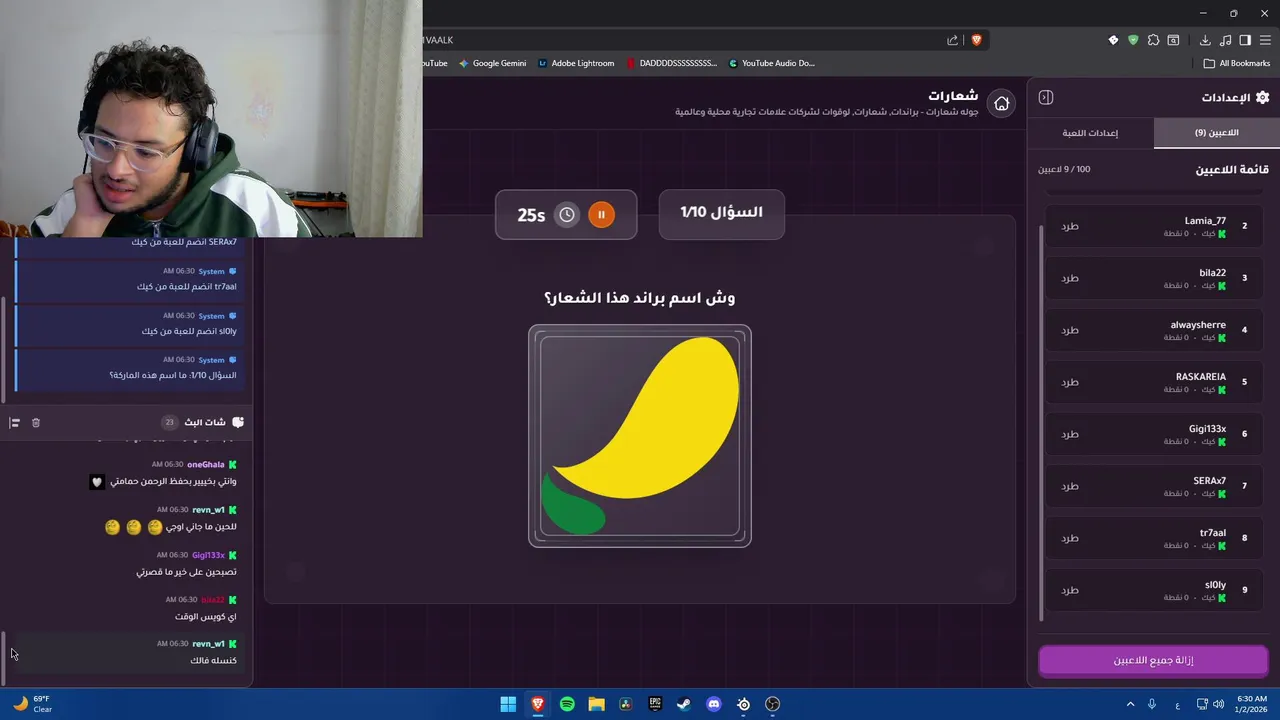This screenshot has height=720, width=1280.
Task: Select Gigi133x username in chat
Action: pos(208,555)
